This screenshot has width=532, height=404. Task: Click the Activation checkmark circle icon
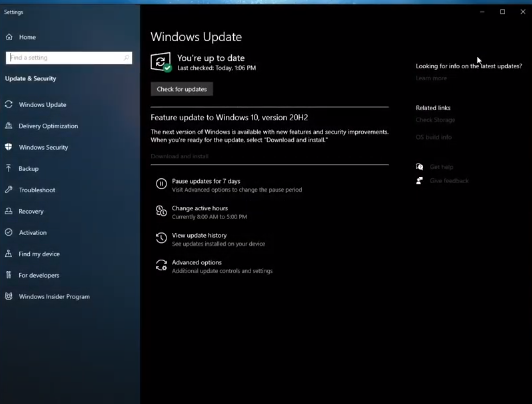point(9,232)
